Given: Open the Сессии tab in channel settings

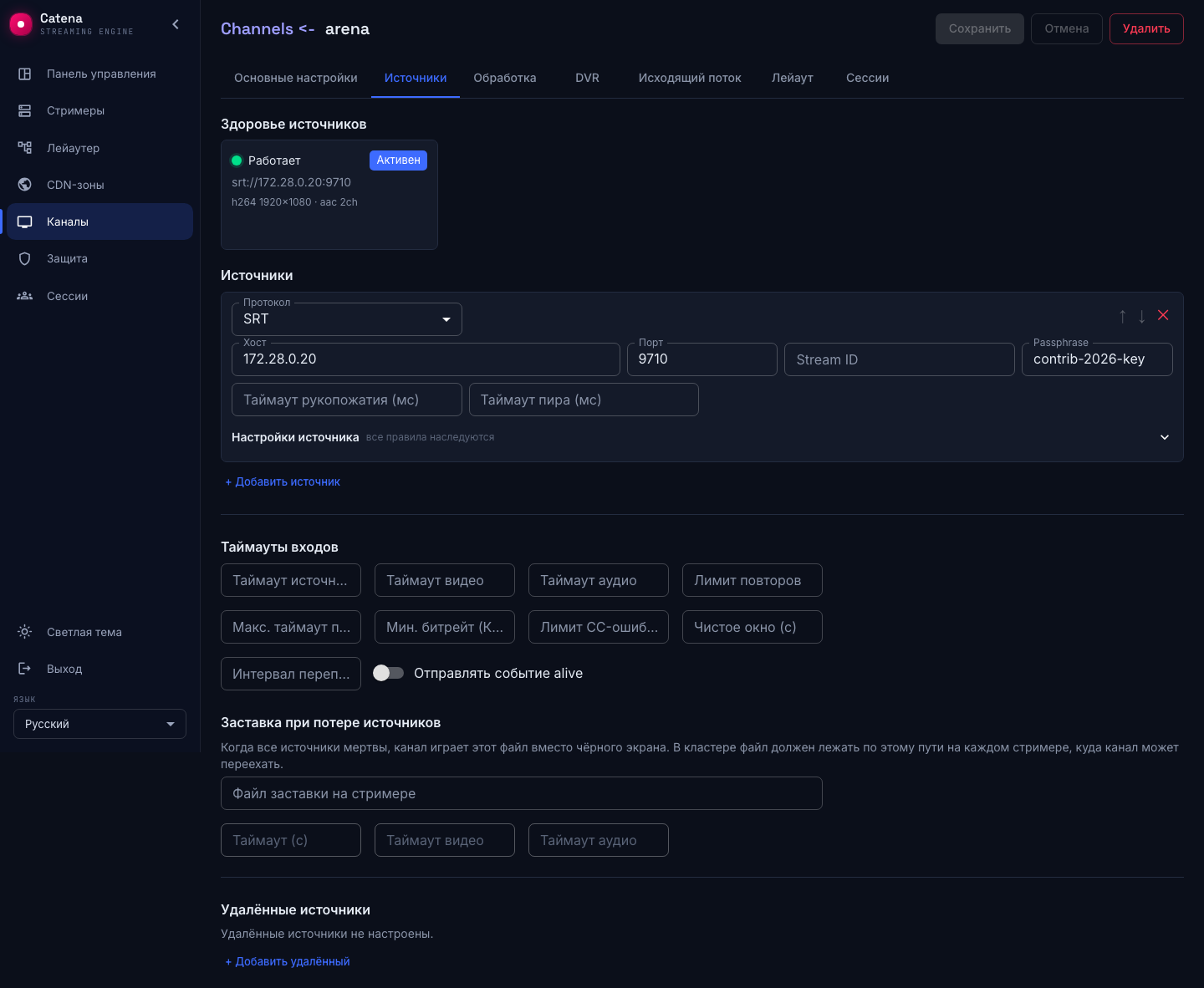Looking at the screenshot, I should tap(868, 78).
